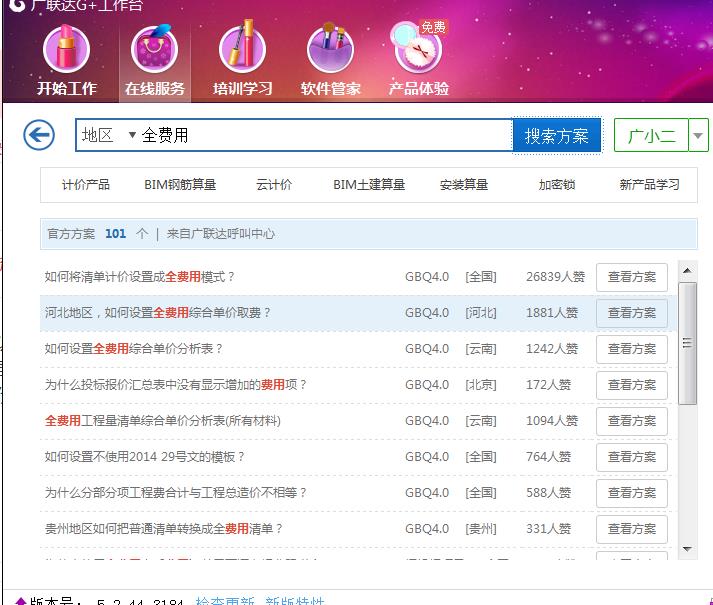713x605 pixels.
Task: Open question 为什么分部分项工程费合计与工程总造价不相等？
Action: (176, 492)
